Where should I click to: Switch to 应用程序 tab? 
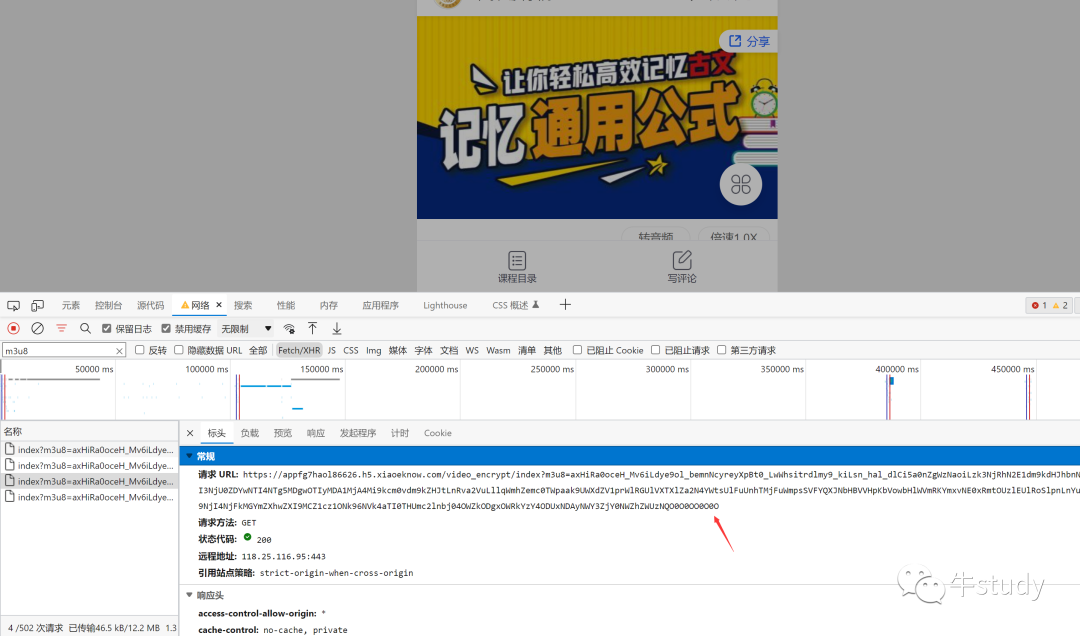[x=381, y=305]
